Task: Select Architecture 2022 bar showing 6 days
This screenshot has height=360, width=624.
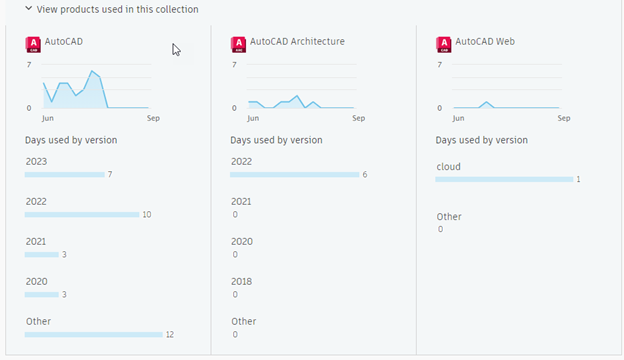Action: 294,175
